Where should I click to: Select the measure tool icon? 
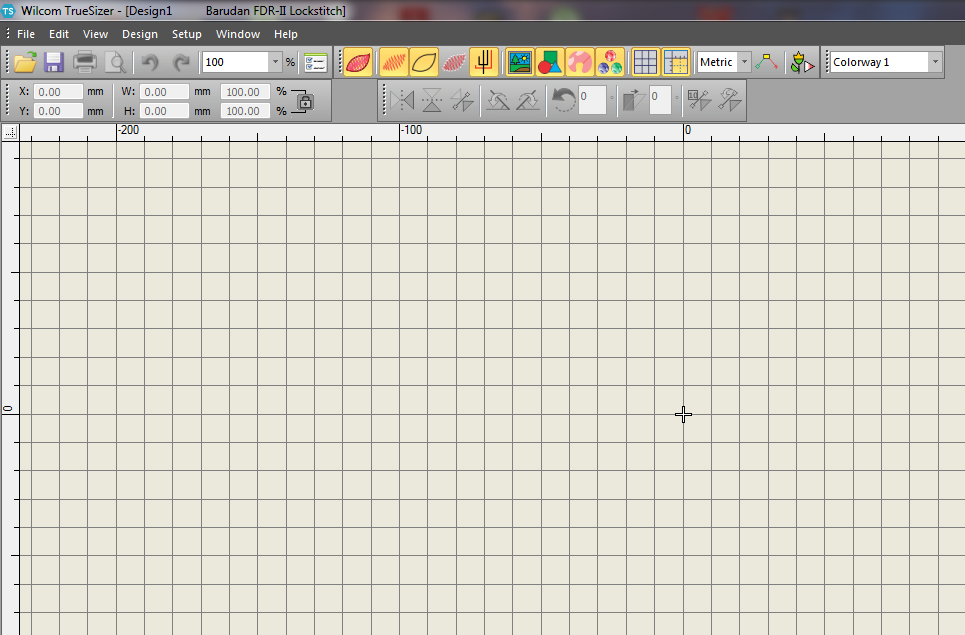[767, 62]
